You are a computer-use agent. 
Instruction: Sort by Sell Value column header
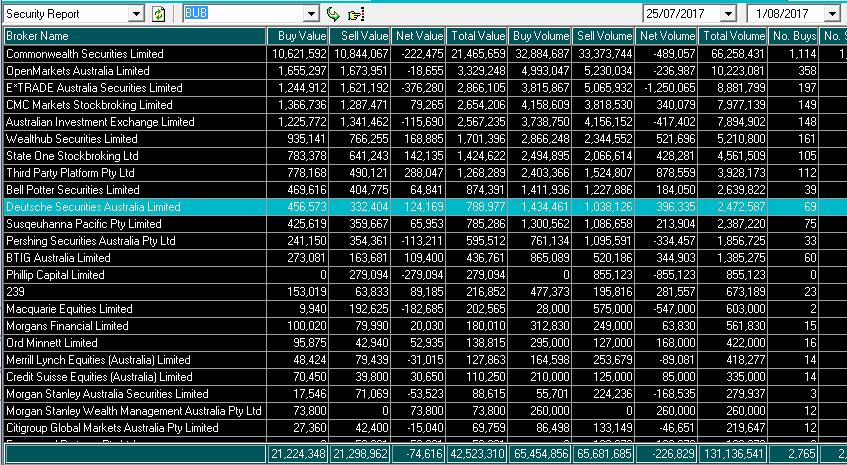click(x=359, y=36)
